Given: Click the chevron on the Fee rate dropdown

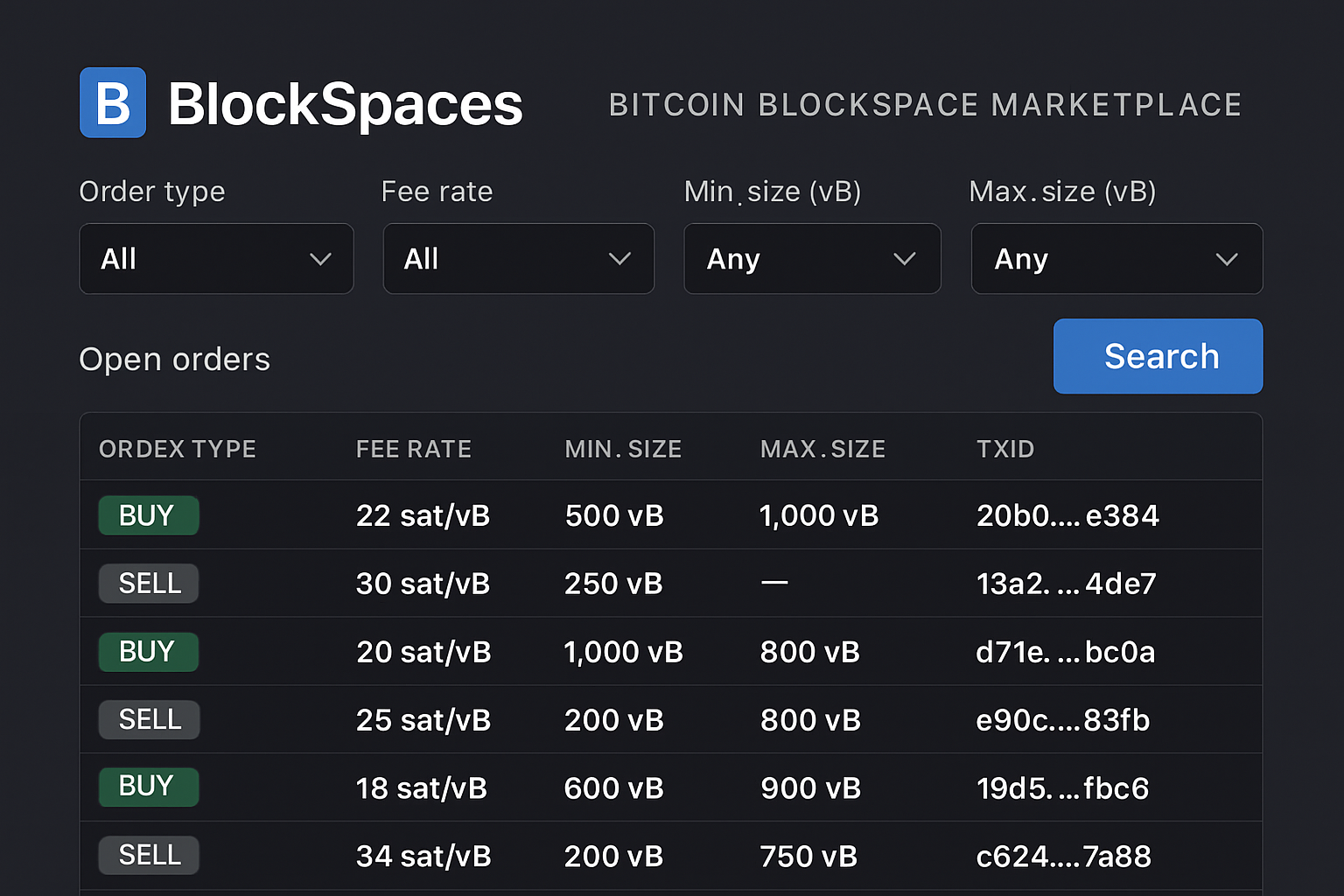Looking at the screenshot, I should [x=619, y=259].
